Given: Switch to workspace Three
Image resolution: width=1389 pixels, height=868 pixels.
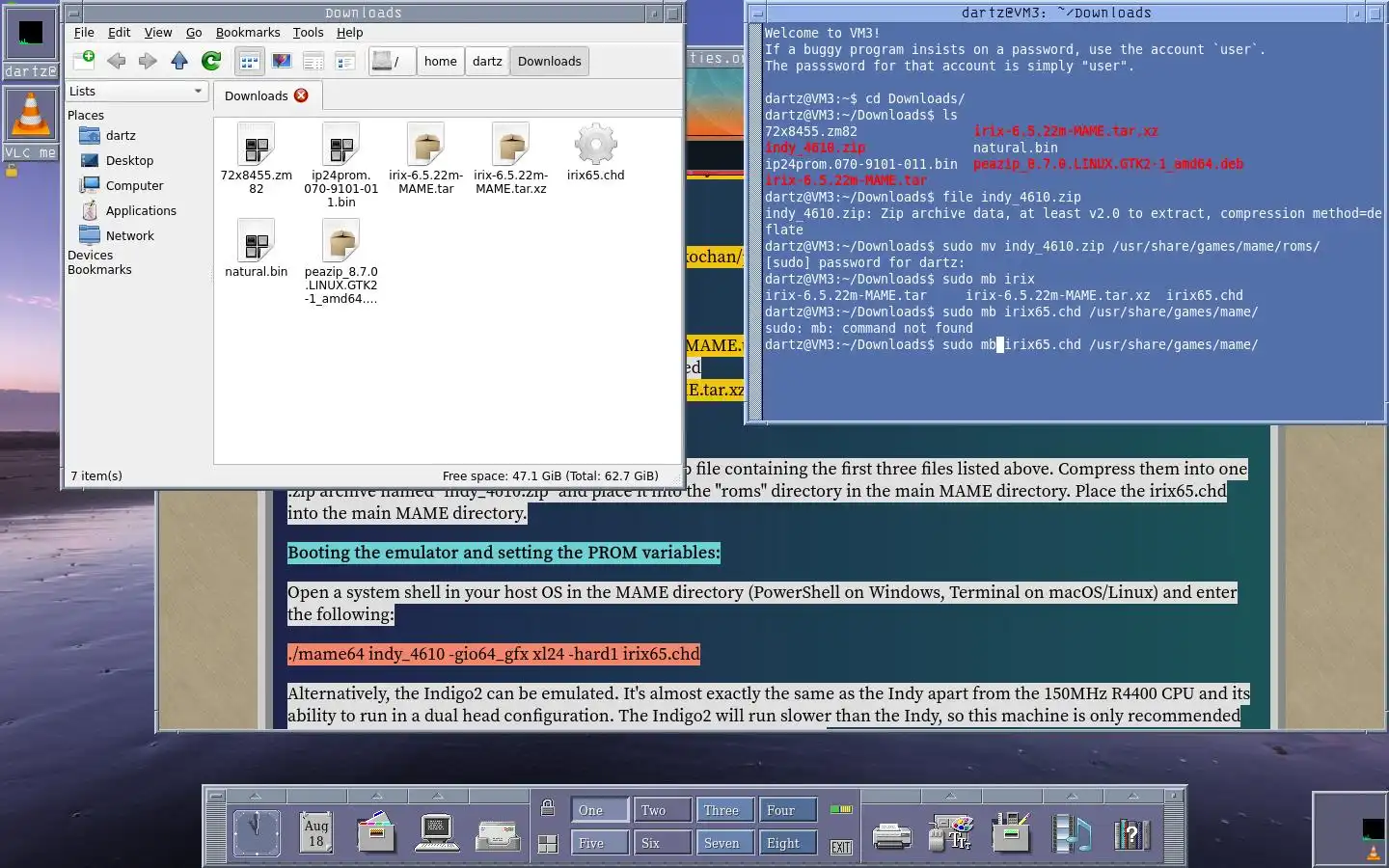Looking at the screenshot, I should click(724, 810).
